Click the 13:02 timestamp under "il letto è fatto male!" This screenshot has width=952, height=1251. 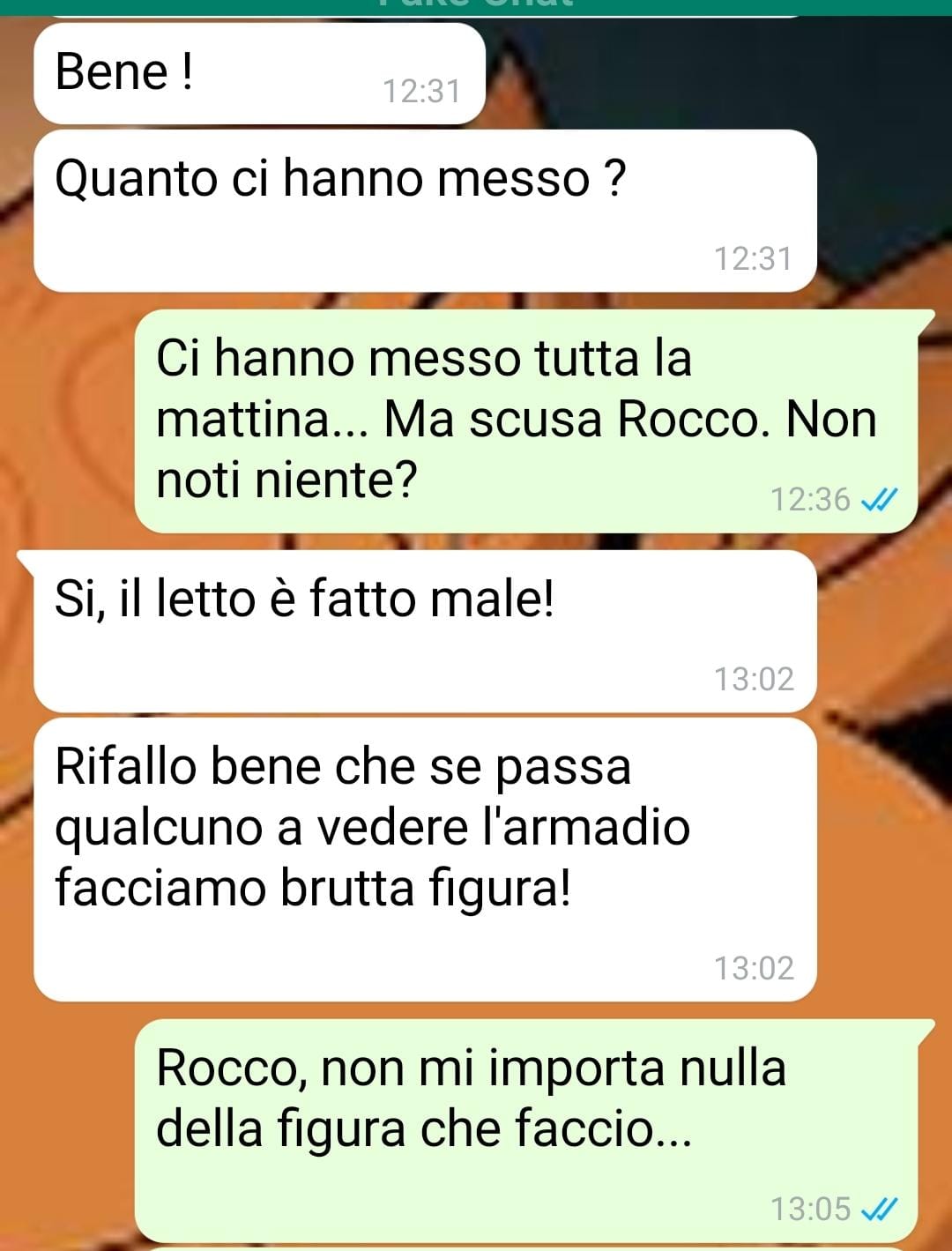point(754,679)
